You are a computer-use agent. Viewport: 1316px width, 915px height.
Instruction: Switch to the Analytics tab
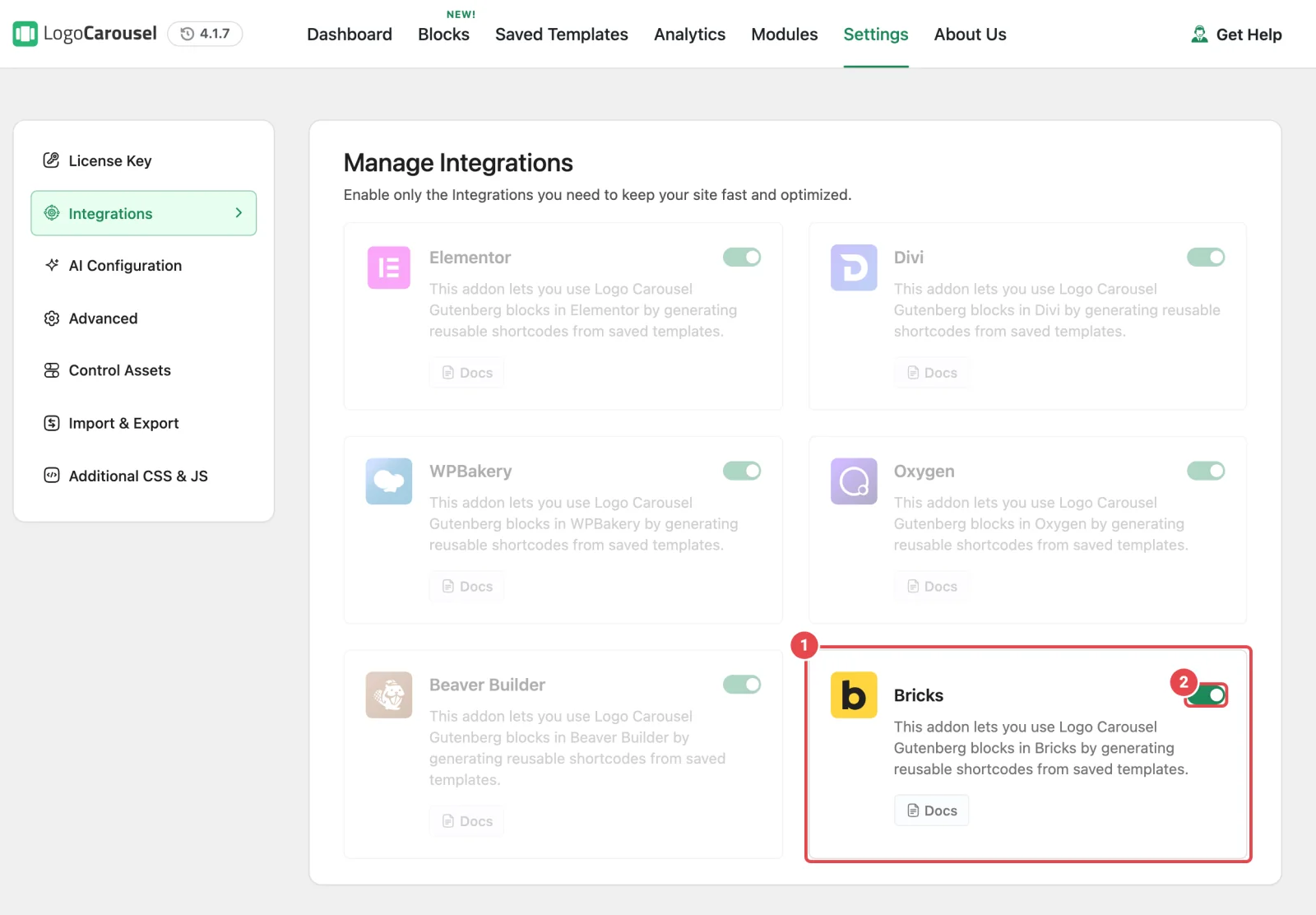tap(689, 35)
